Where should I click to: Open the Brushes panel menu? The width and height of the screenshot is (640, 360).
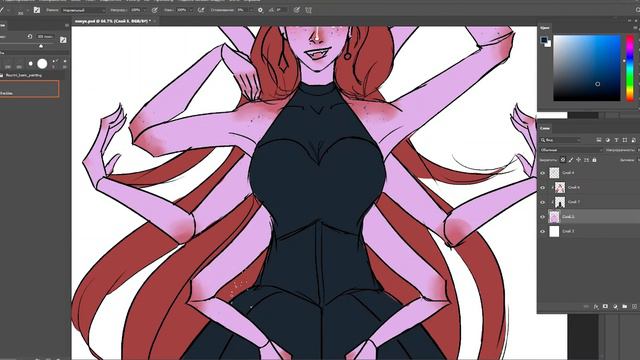67,25
